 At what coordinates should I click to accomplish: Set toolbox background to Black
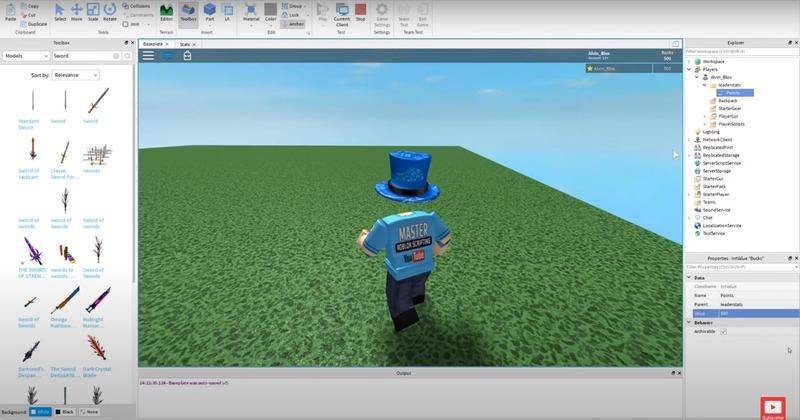(x=64, y=412)
